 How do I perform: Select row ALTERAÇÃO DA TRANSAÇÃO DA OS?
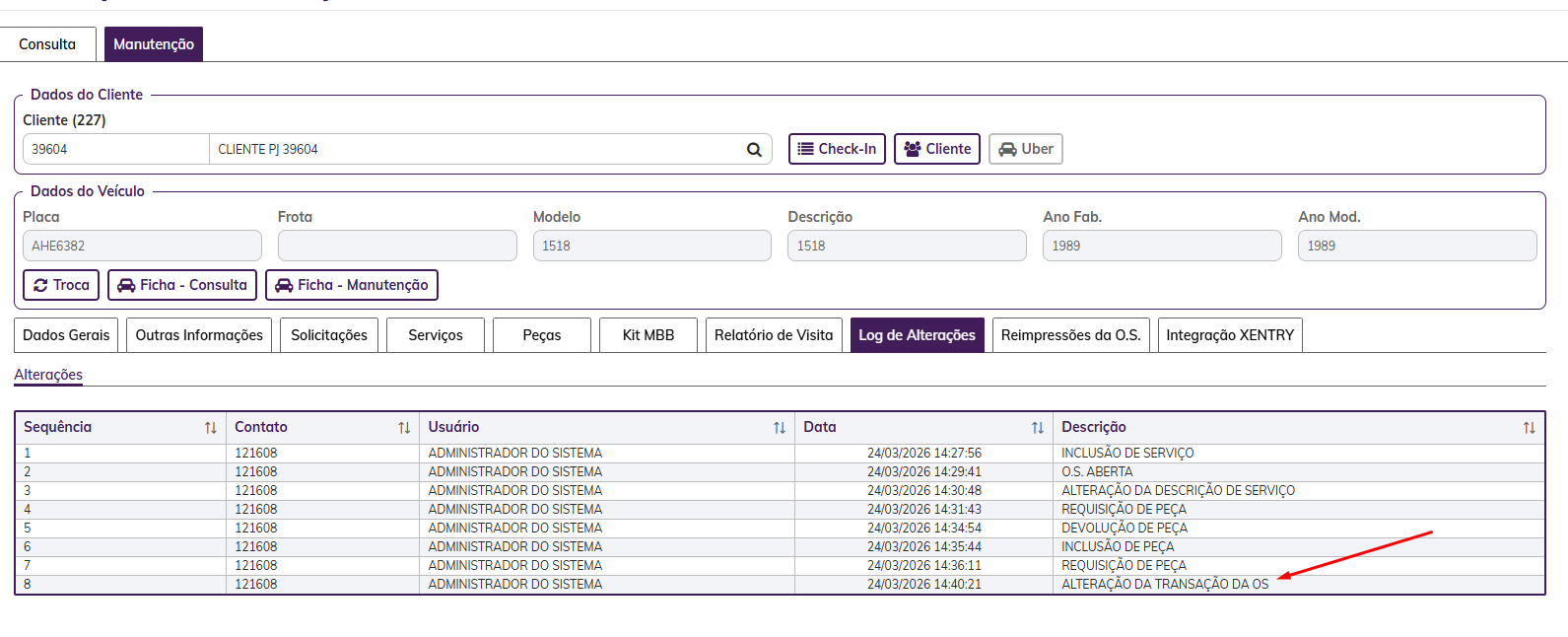coord(780,585)
